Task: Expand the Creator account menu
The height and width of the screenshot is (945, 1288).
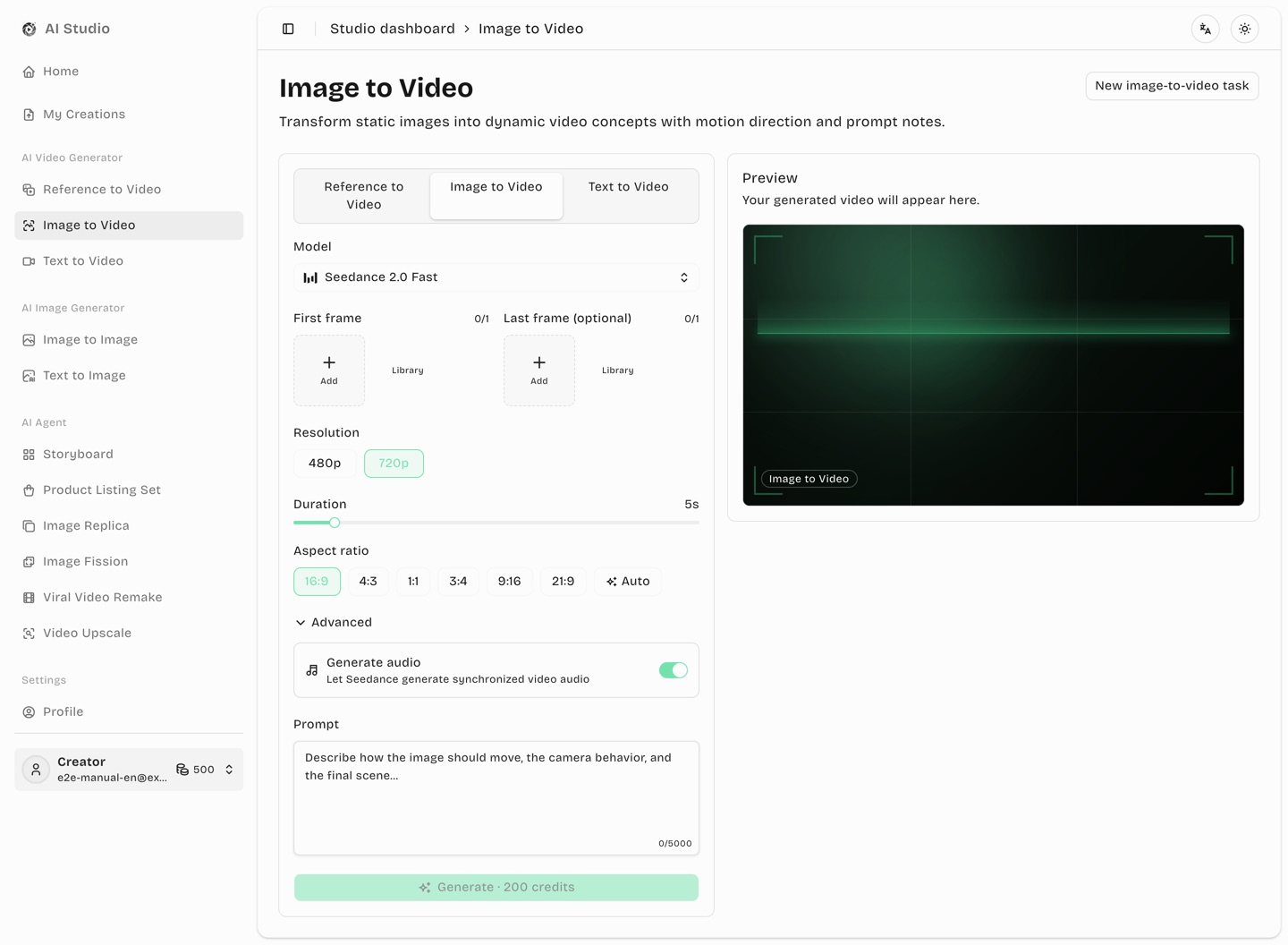Action: (129, 770)
